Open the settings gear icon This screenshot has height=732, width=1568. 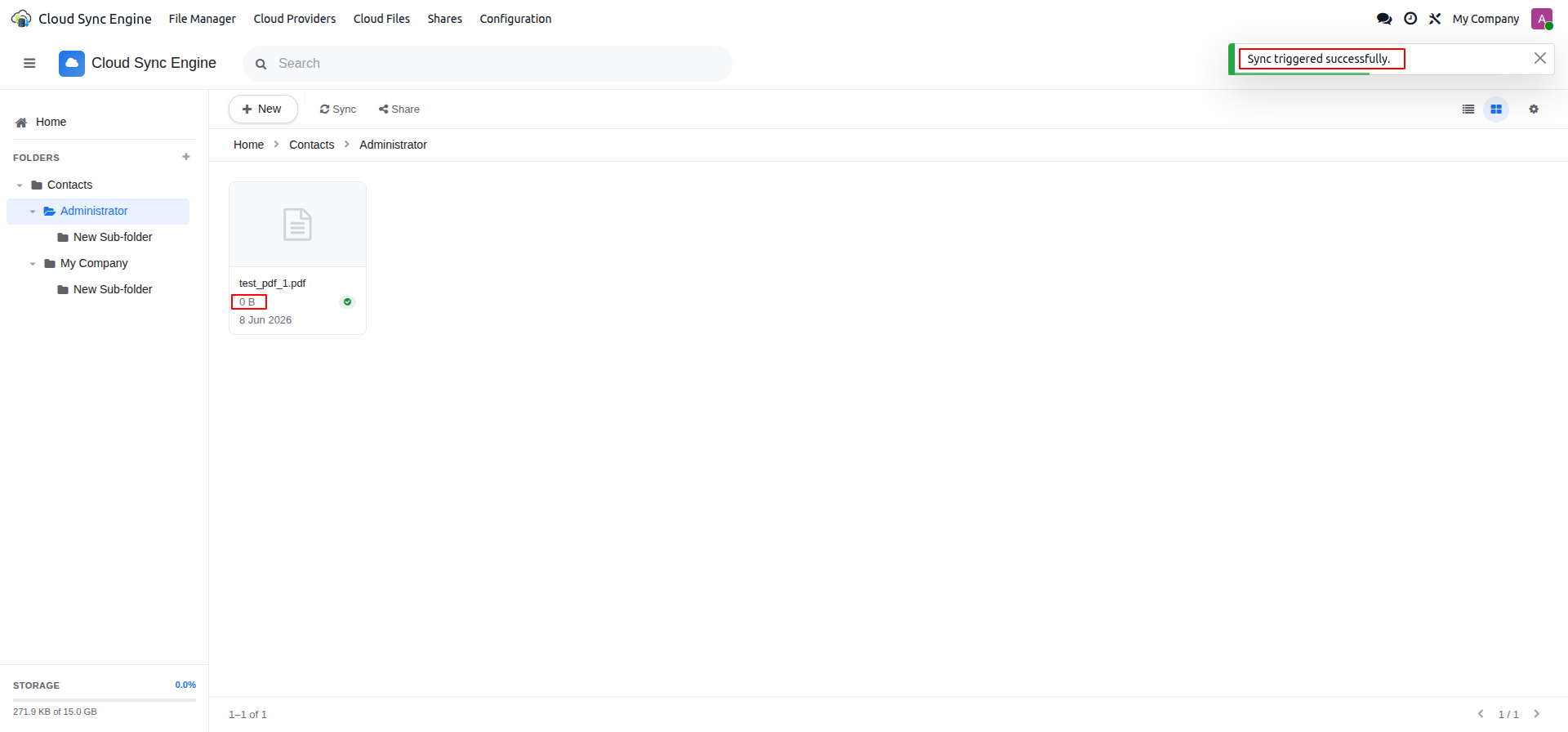(x=1534, y=109)
